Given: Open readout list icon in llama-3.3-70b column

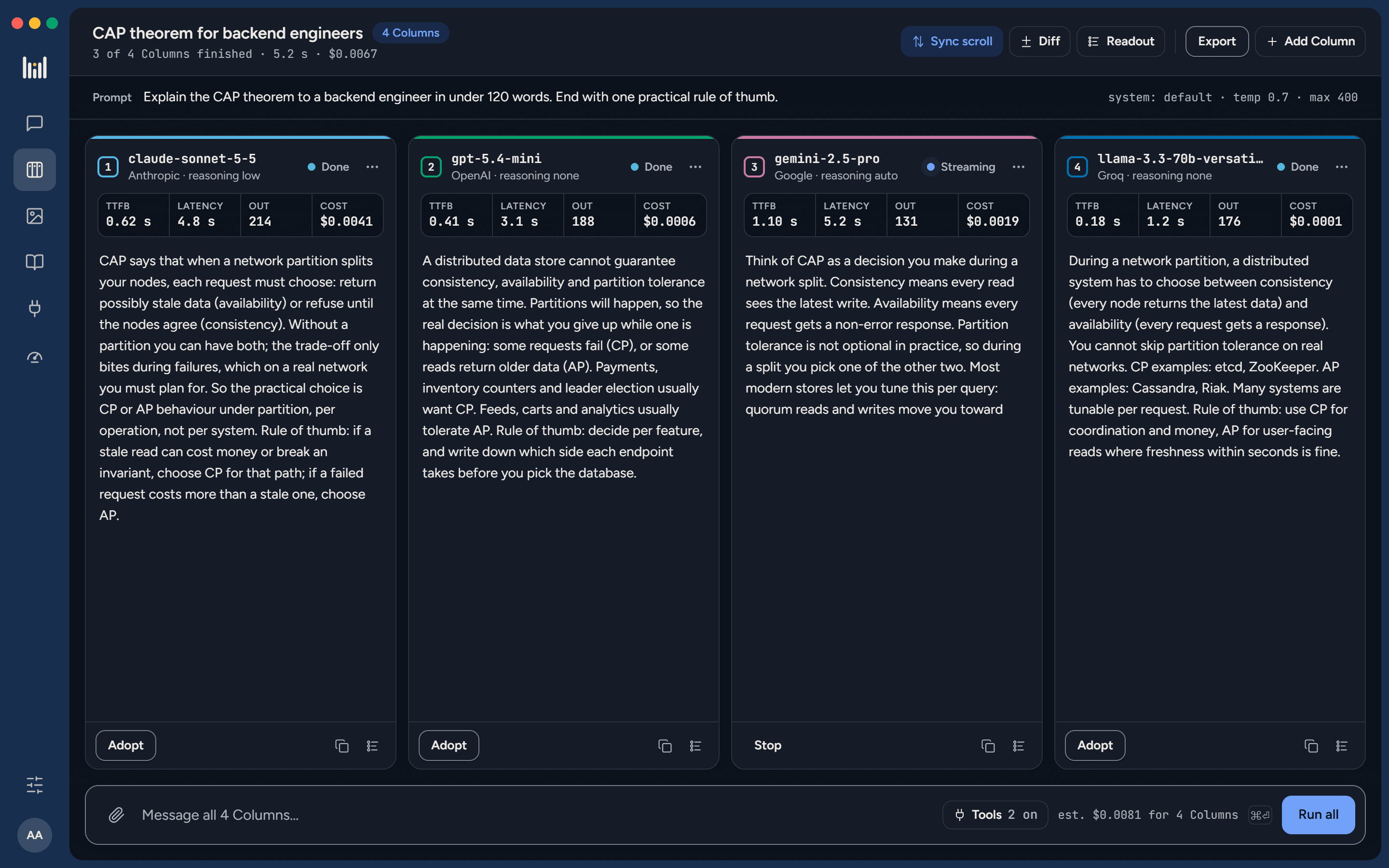Looking at the screenshot, I should coord(1342,746).
